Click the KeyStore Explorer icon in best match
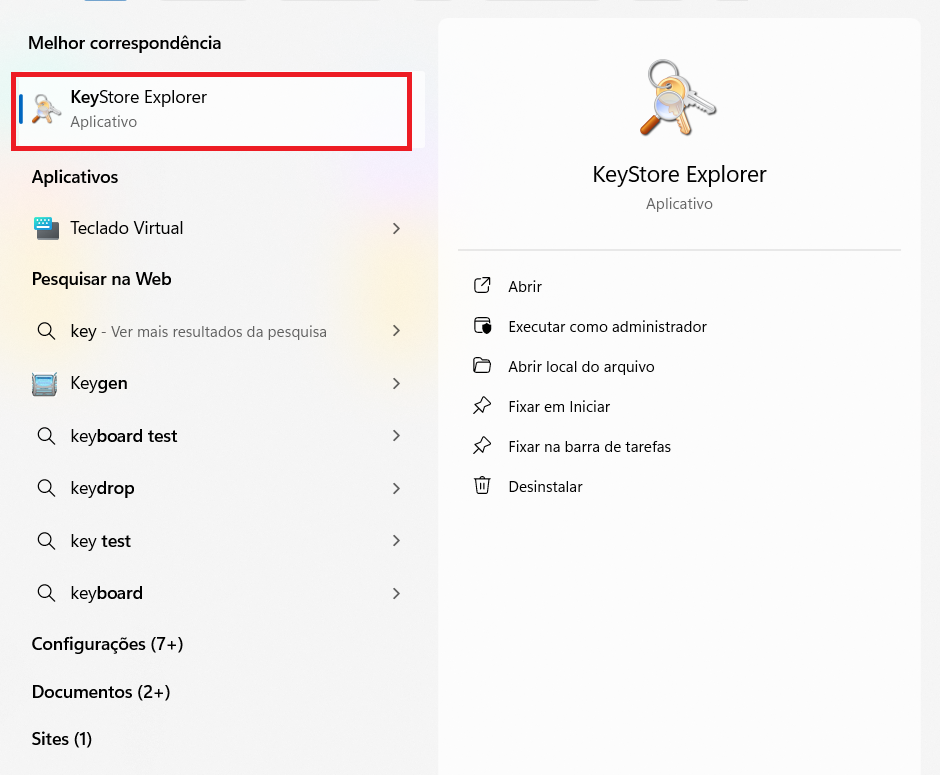This screenshot has height=775, width=940. pos(46,109)
